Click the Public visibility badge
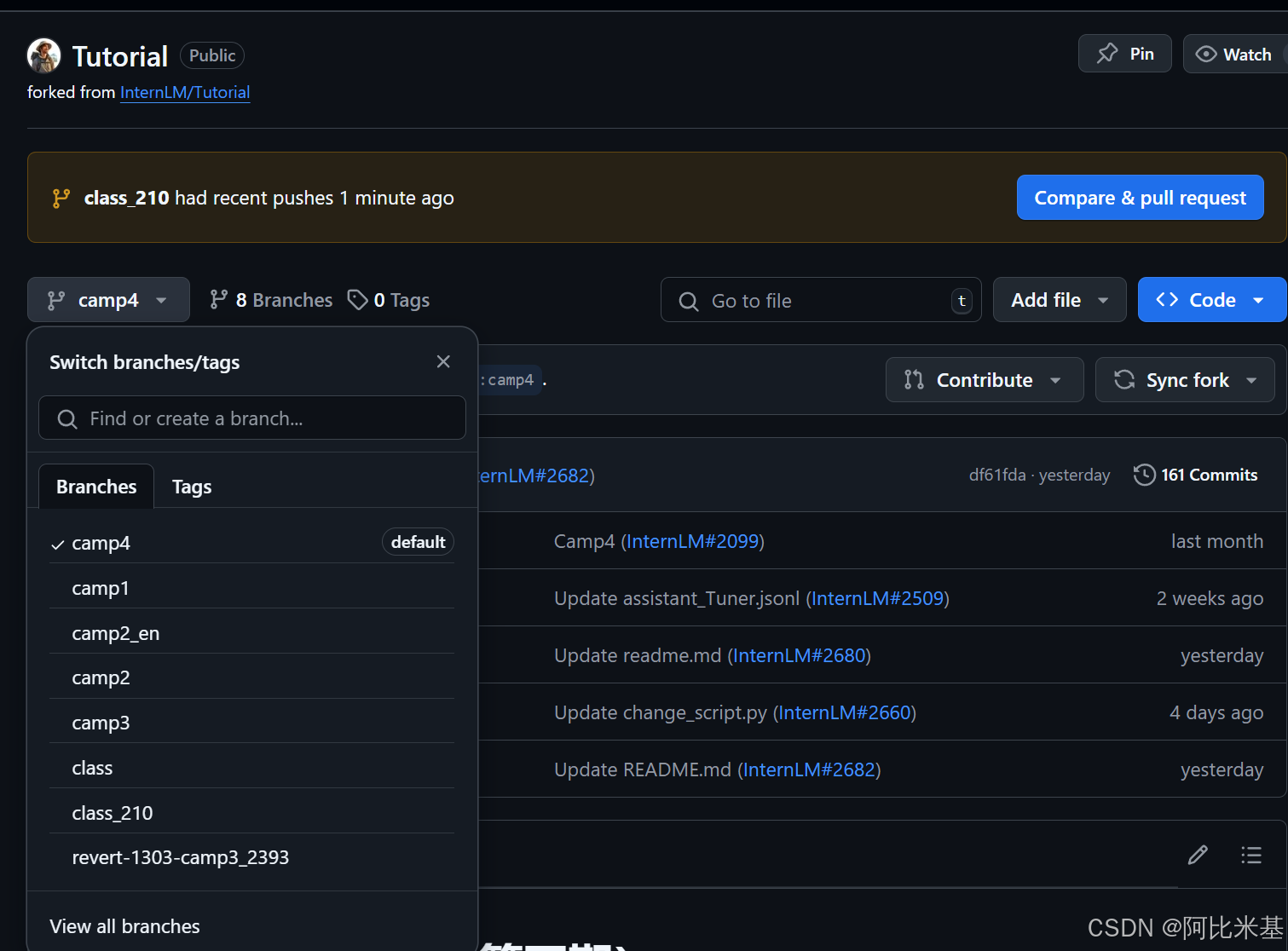 pyautogui.click(x=212, y=55)
